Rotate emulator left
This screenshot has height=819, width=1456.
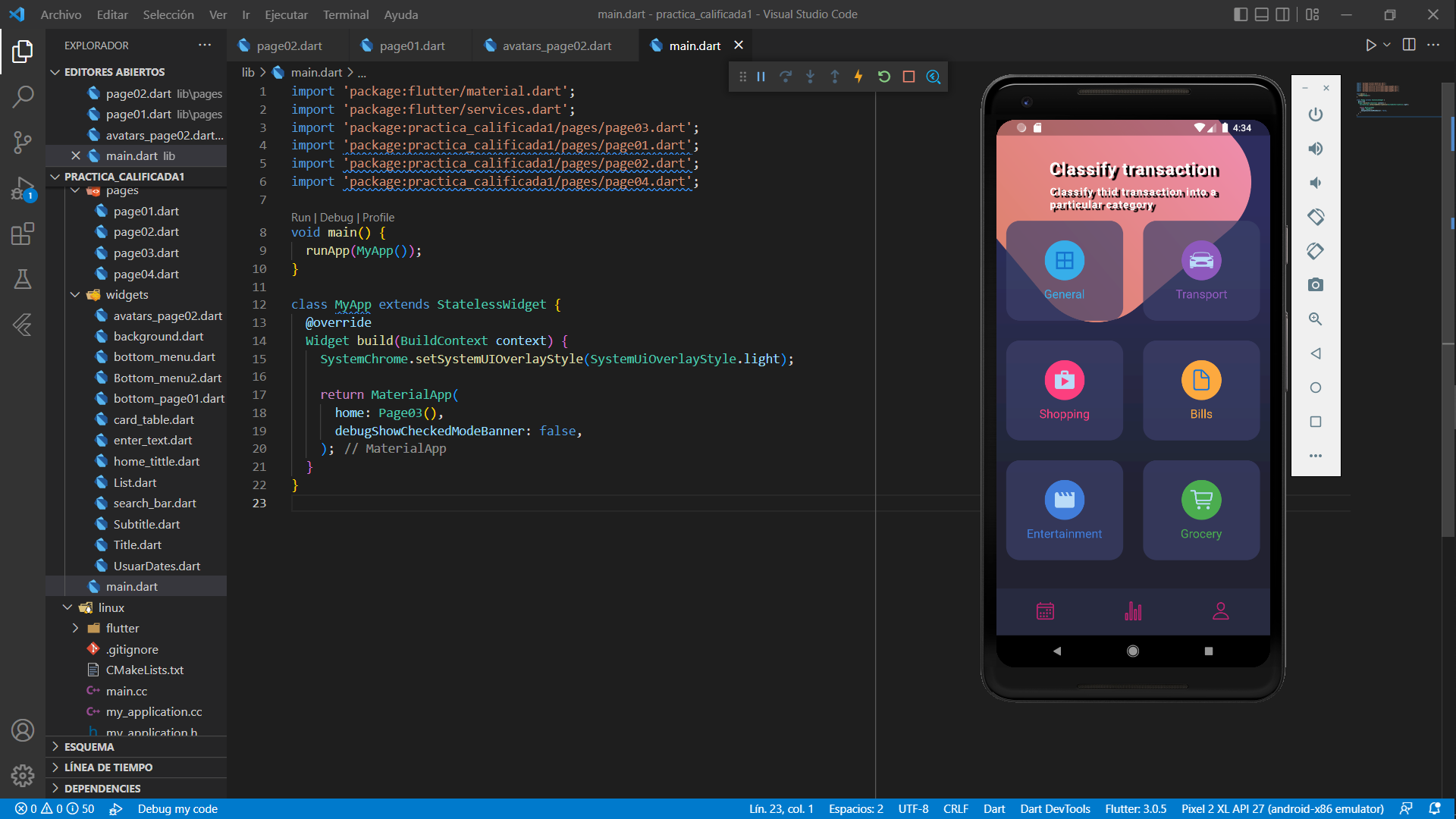coord(1316,217)
